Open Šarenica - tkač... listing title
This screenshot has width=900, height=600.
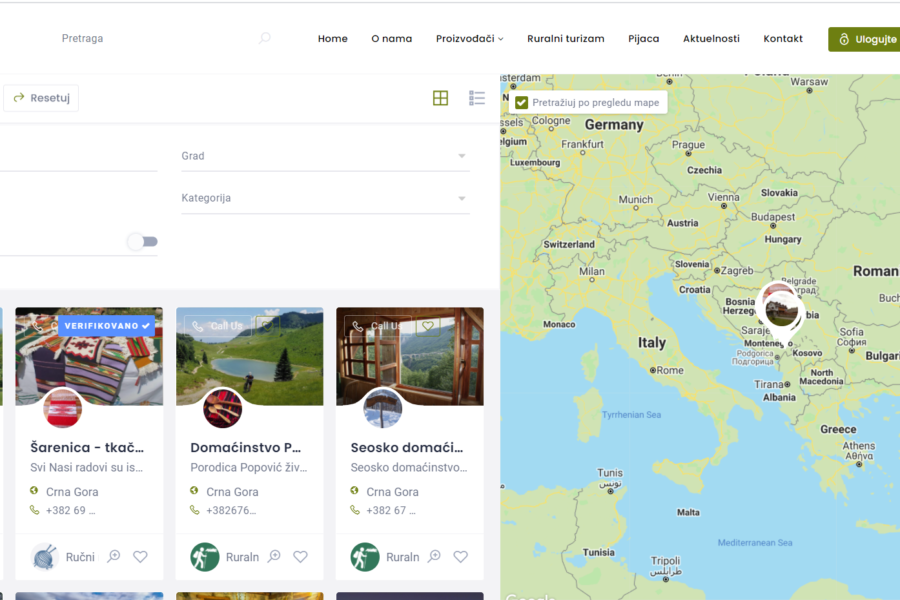(87, 447)
